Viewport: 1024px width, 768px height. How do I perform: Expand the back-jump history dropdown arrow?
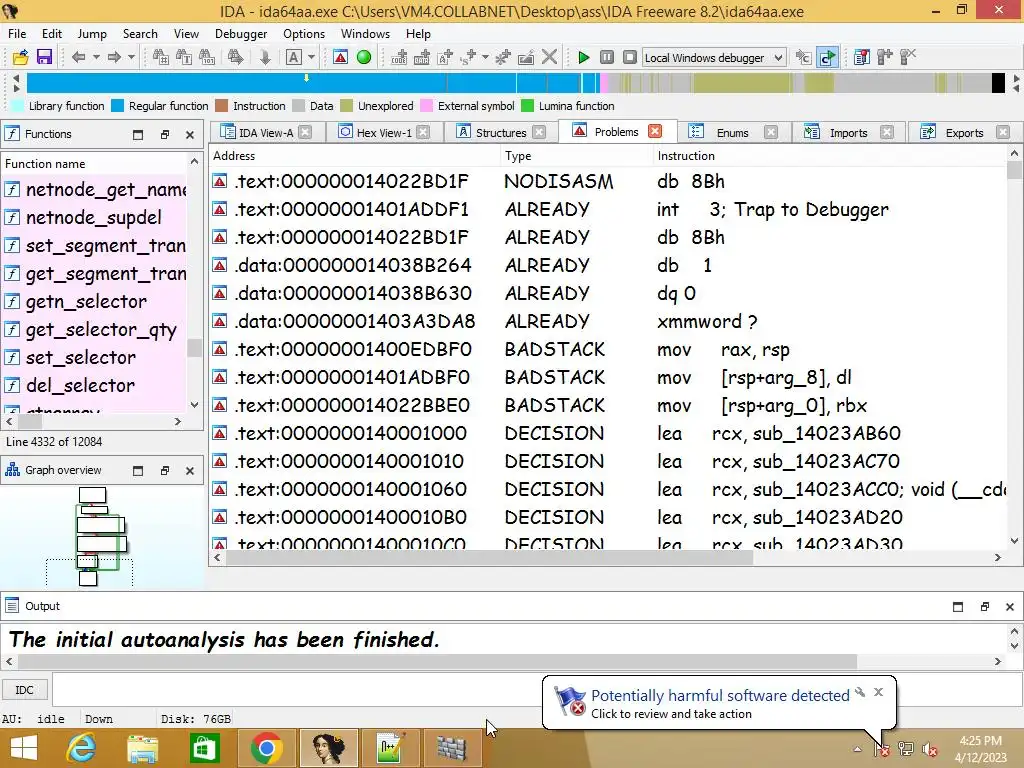96,57
